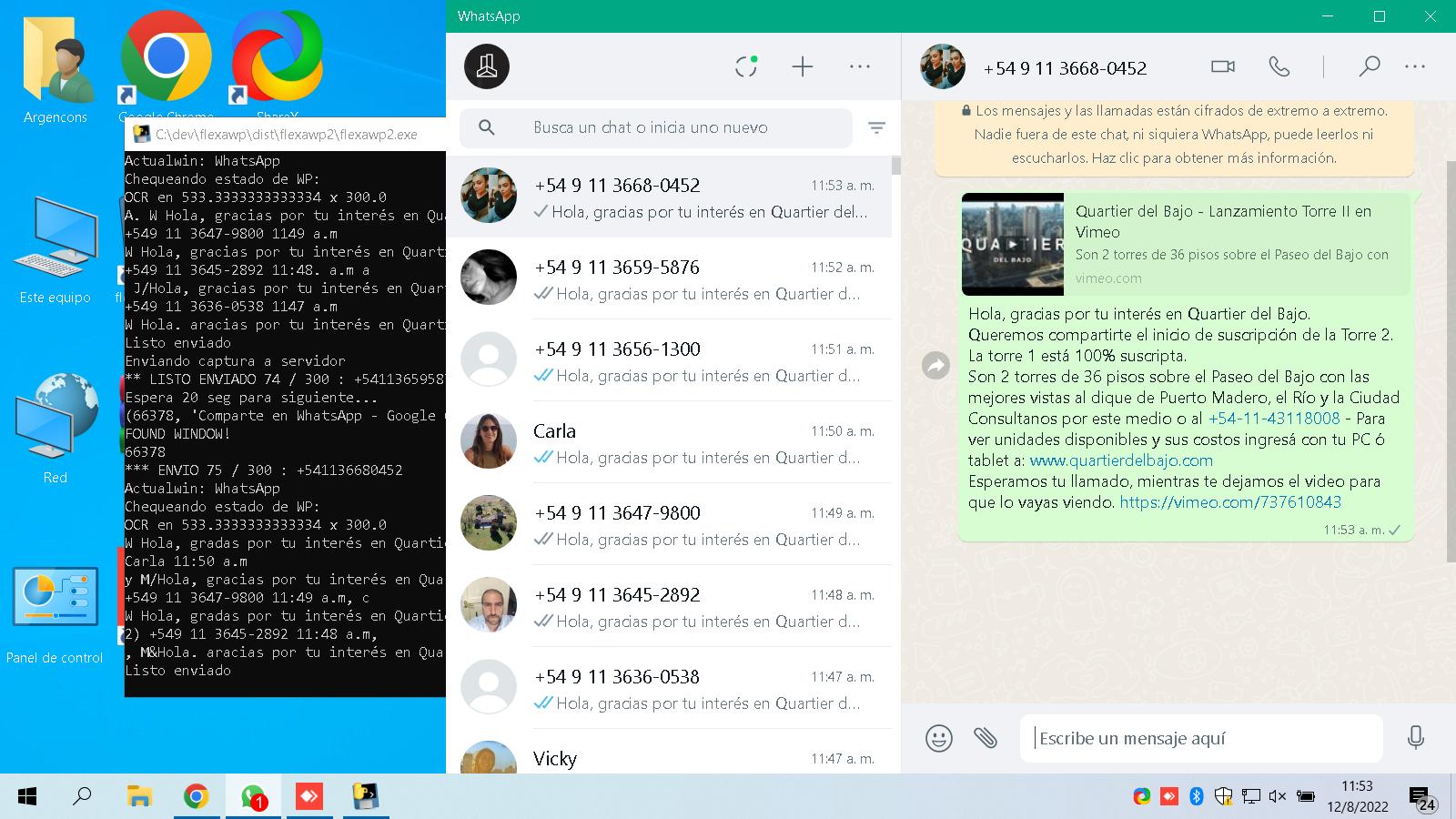Open the Argencons desktop folder

point(56,72)
